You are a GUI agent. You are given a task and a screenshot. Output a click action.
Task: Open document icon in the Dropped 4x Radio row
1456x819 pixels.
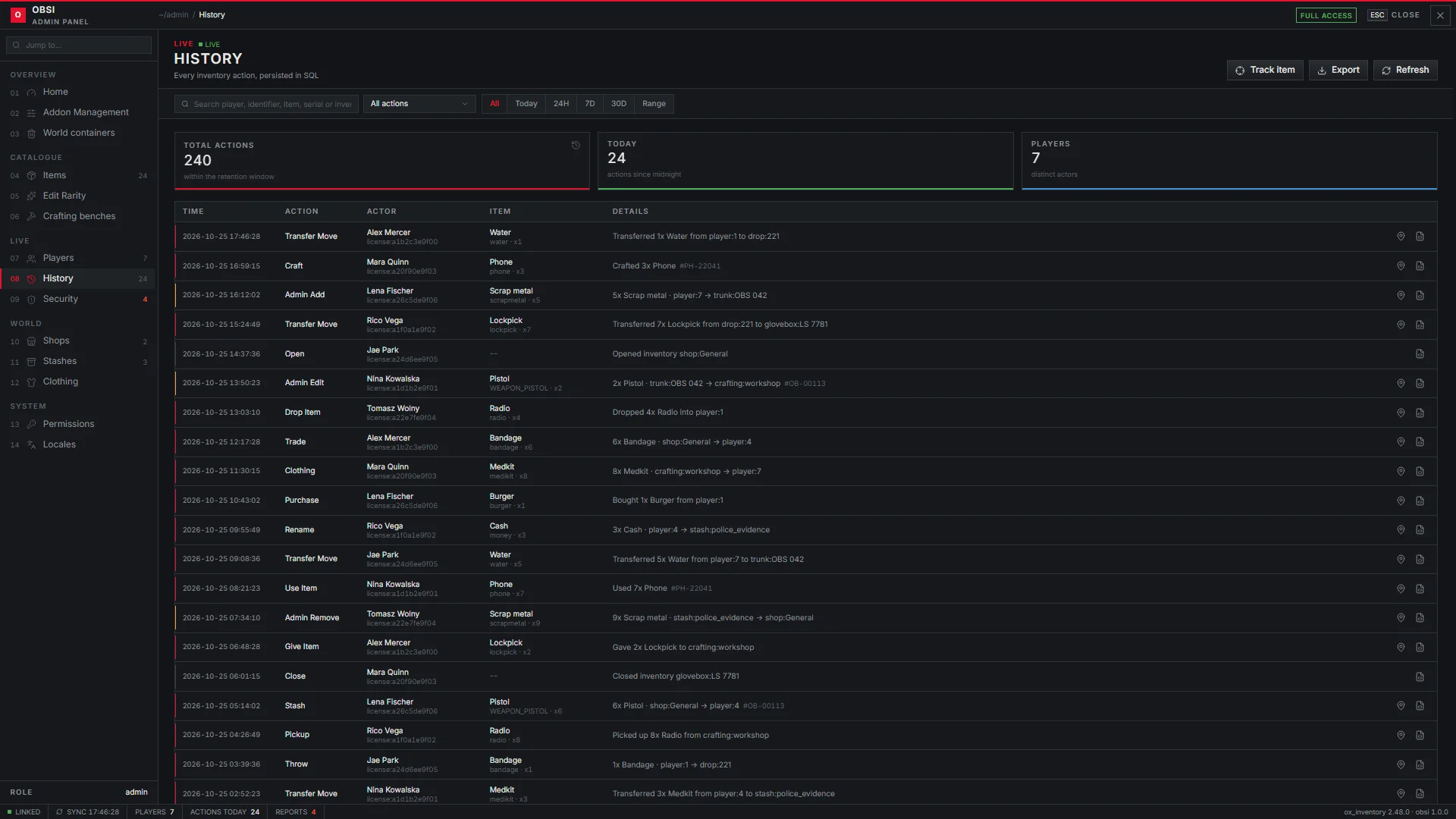click(x=1420, y=413)
